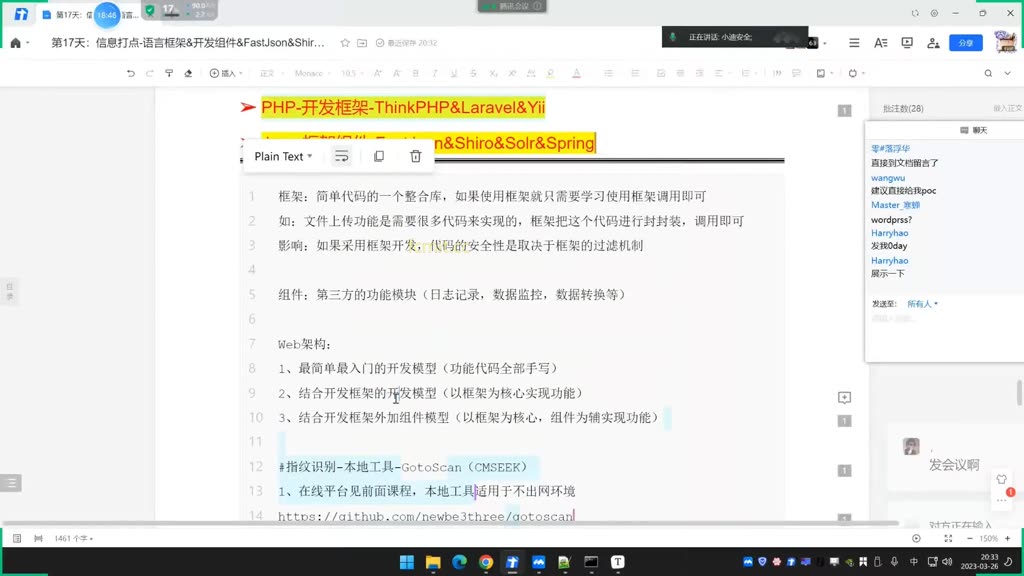
Task: Open the 1461 个字 word count dropdown
Action: coord(73,538)
